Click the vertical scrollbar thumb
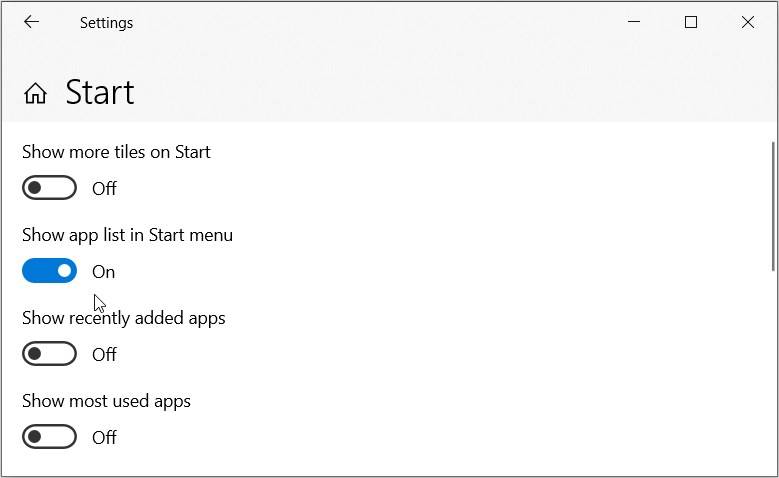 click(x=774, y=205)
